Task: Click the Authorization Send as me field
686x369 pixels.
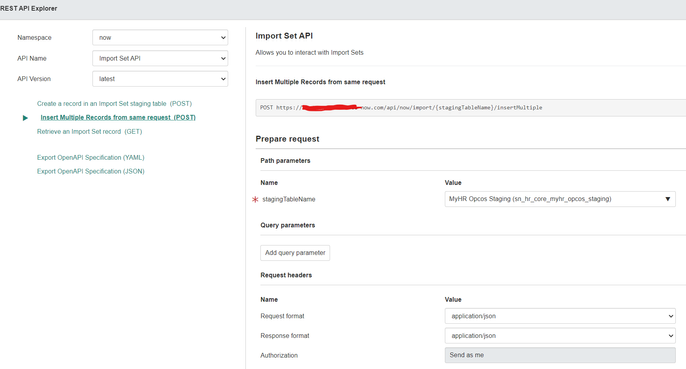Action: (x=560, y=355)
